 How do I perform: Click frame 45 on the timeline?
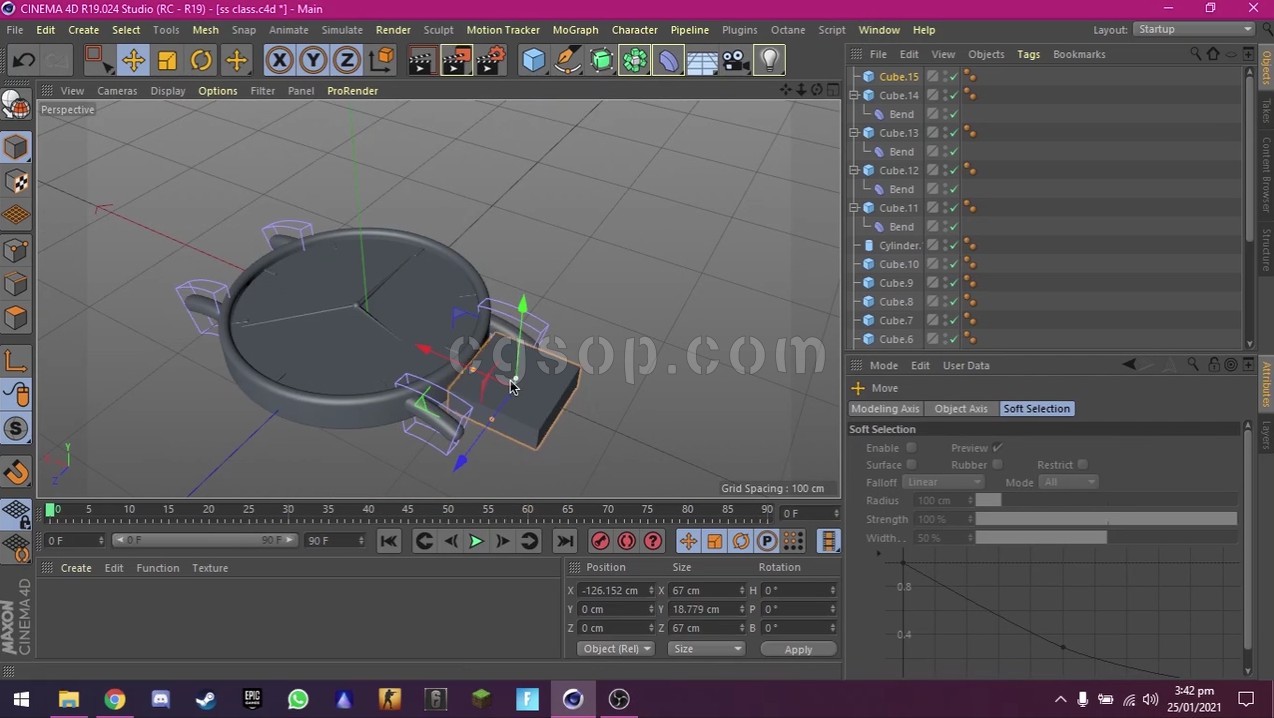(408, 510)
